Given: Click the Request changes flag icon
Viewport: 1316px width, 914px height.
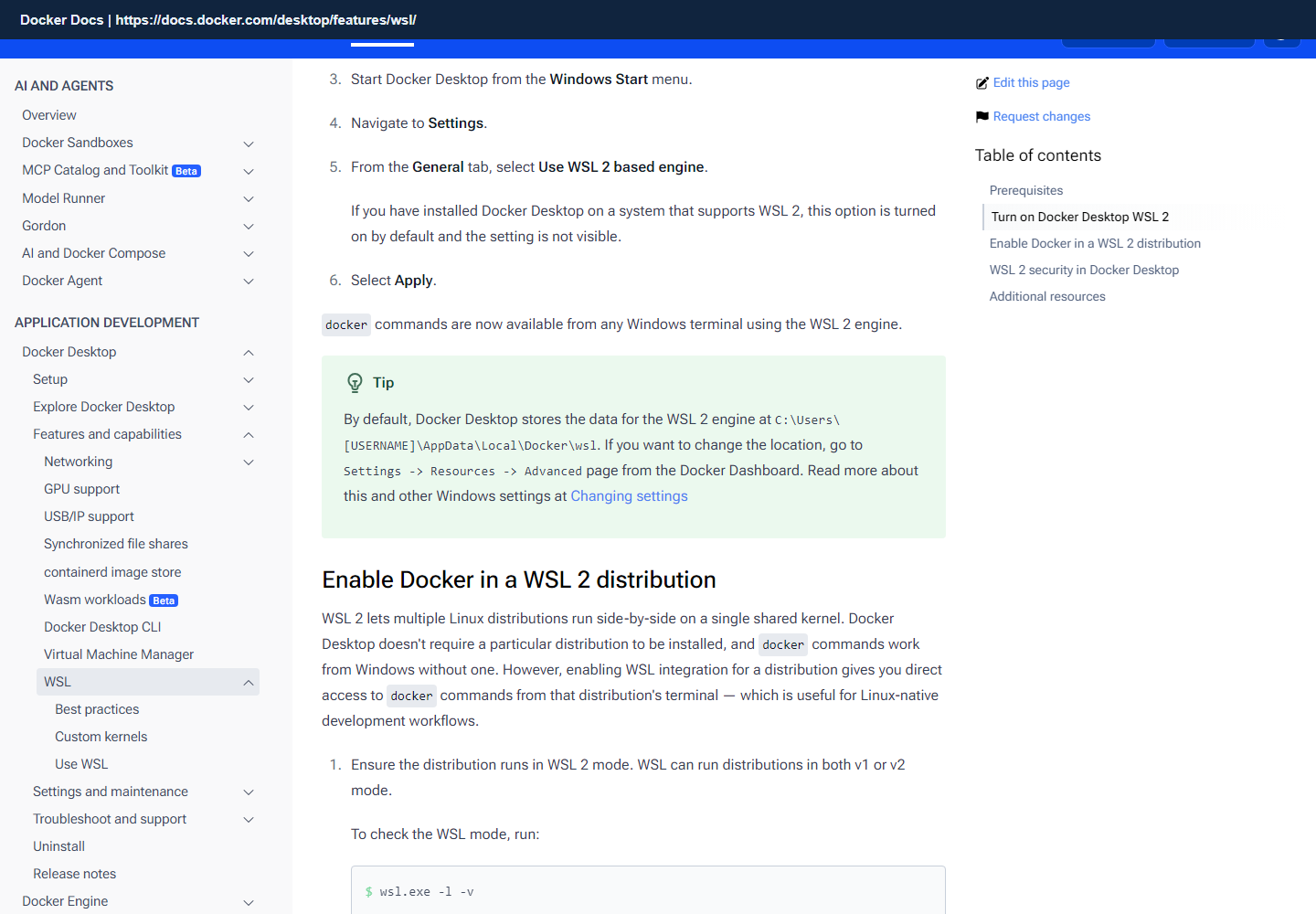Looking at the screenshot, I should point(982,117).
